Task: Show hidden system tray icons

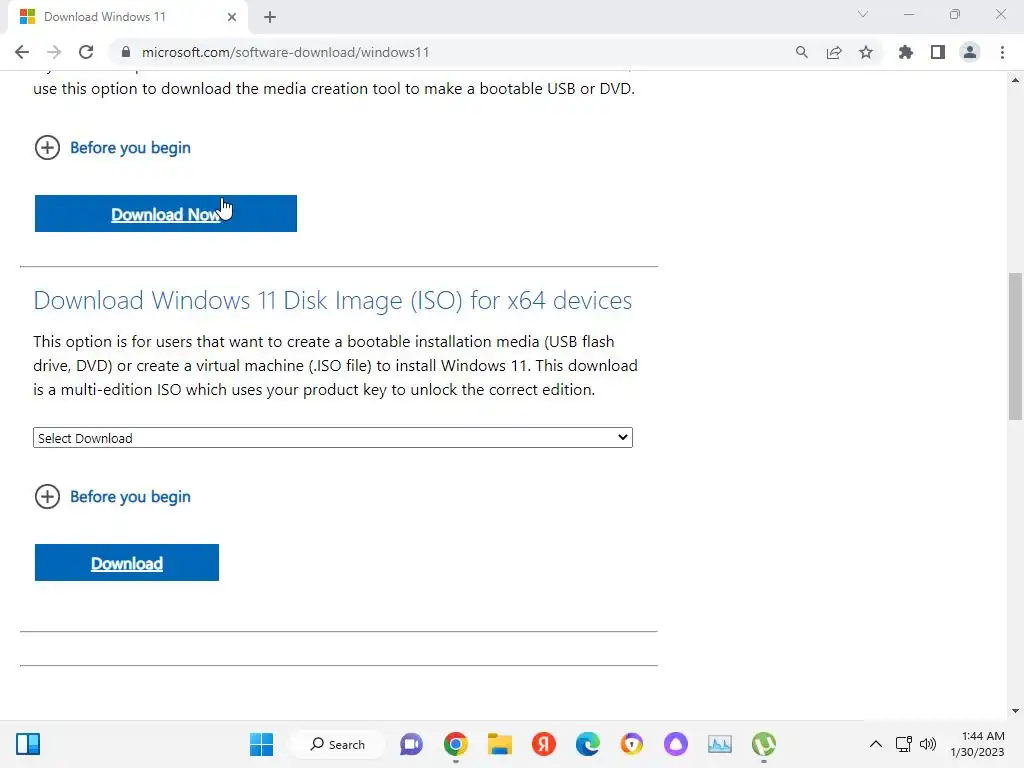Action: [x=876, y=744]
